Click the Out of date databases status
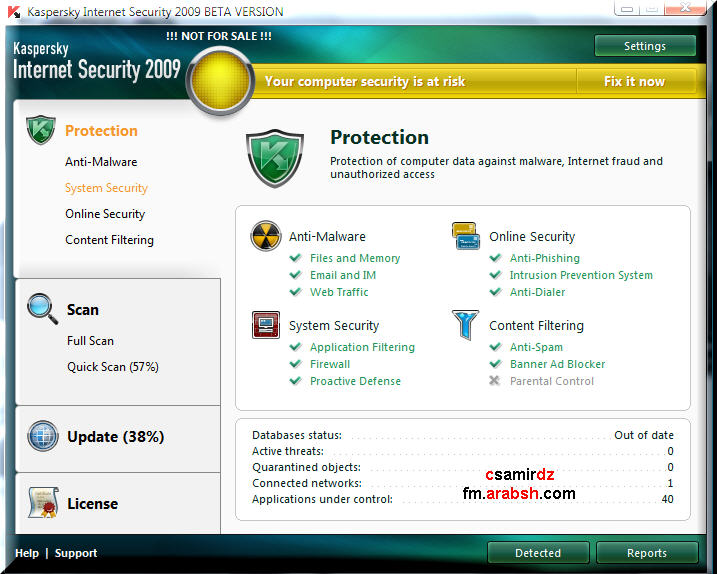The width and height of the screenshot is (717, 574). tap(643, 435)
